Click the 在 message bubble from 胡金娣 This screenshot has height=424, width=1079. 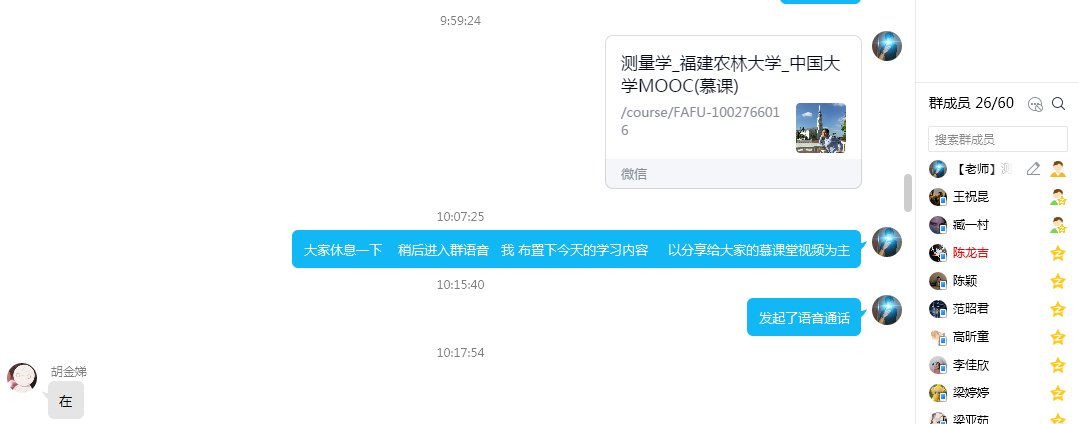66,401
